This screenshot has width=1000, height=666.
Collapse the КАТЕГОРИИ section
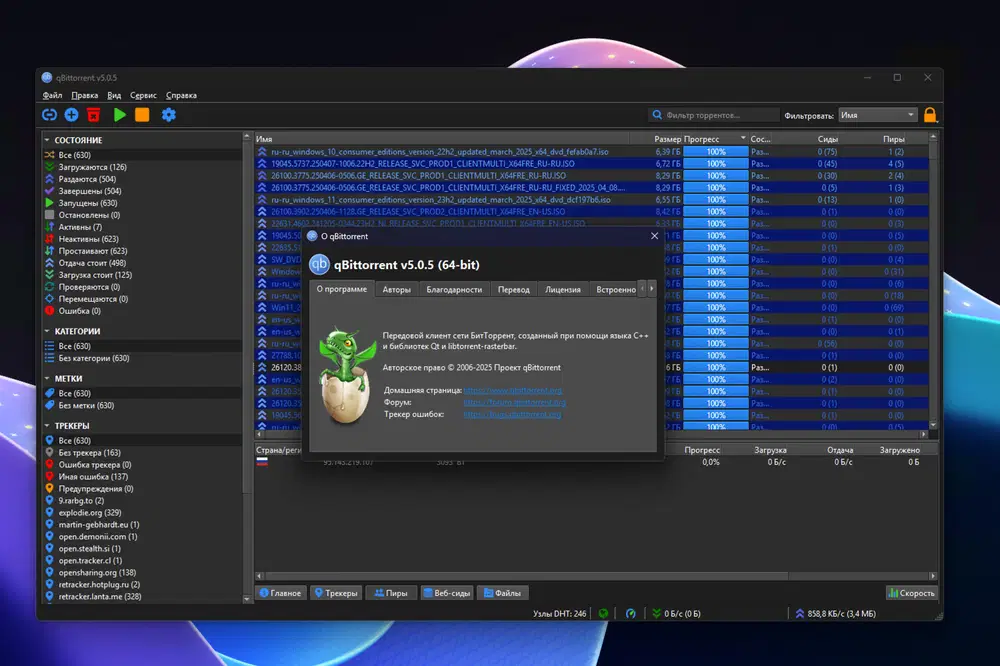(x=47, y=331)
